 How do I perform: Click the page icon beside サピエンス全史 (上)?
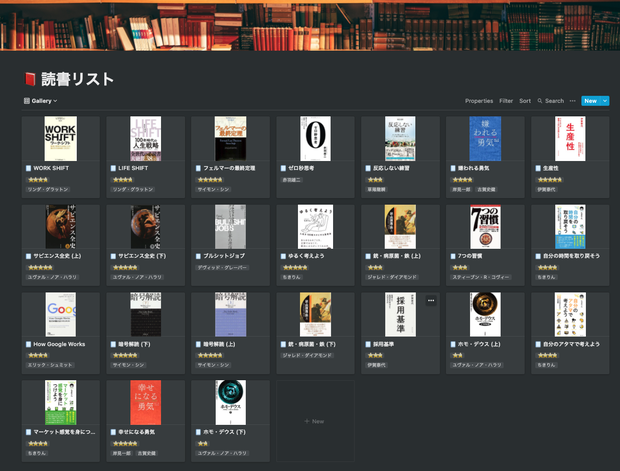pos(28,256)
